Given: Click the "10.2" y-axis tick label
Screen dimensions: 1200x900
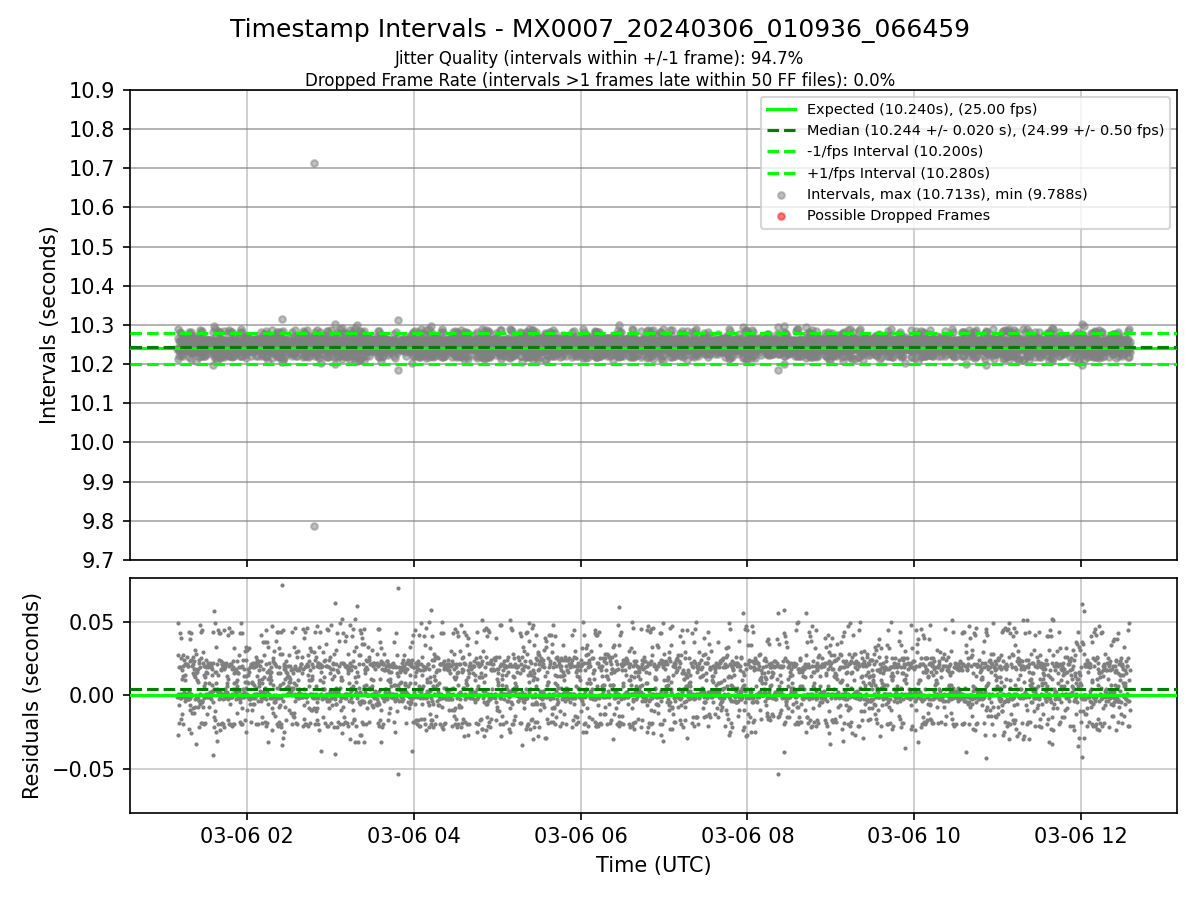Looking at the screenshot, I should 93,365.
